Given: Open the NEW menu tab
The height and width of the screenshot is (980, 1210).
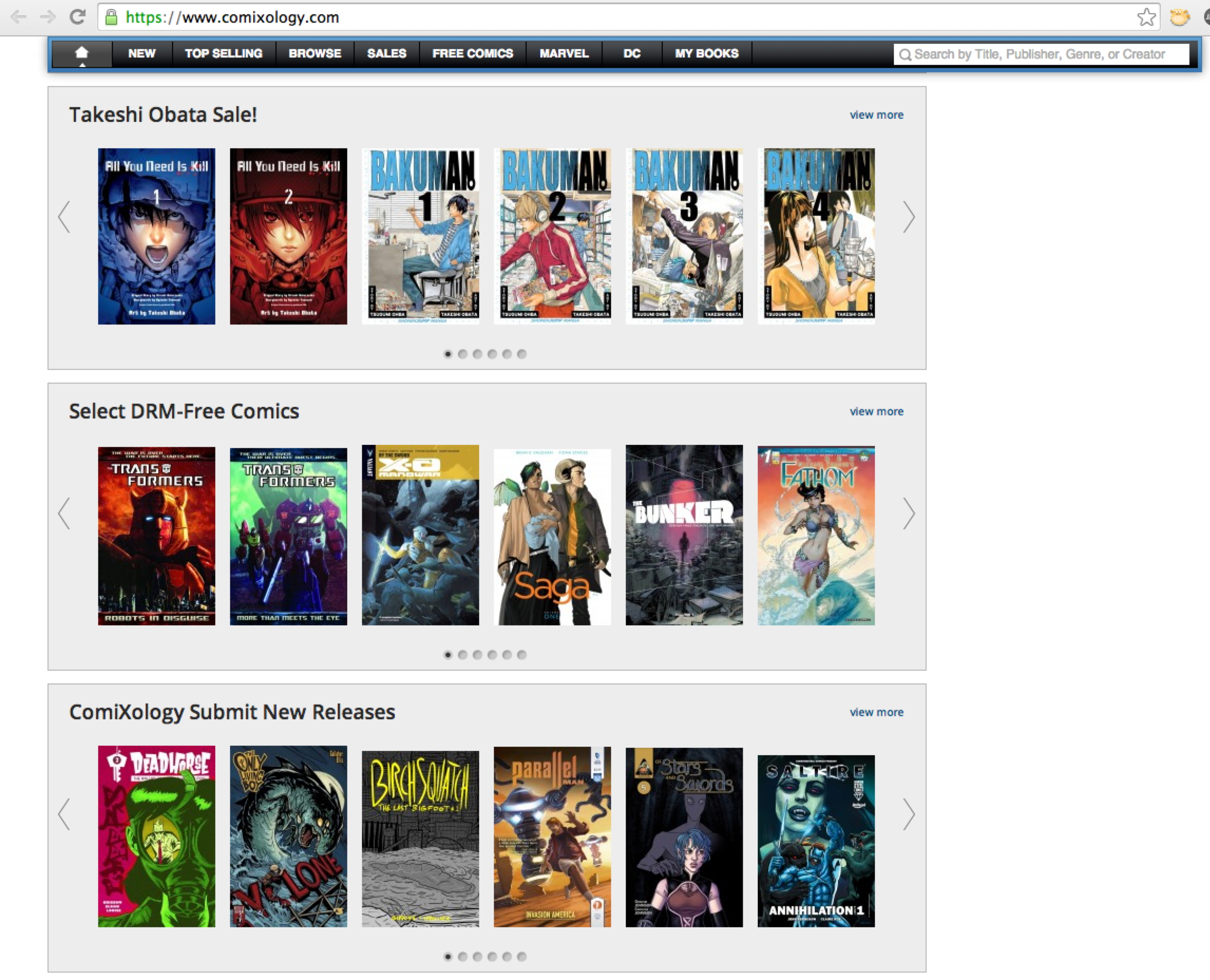Looking at the screenshot, I should coord(141,54).
